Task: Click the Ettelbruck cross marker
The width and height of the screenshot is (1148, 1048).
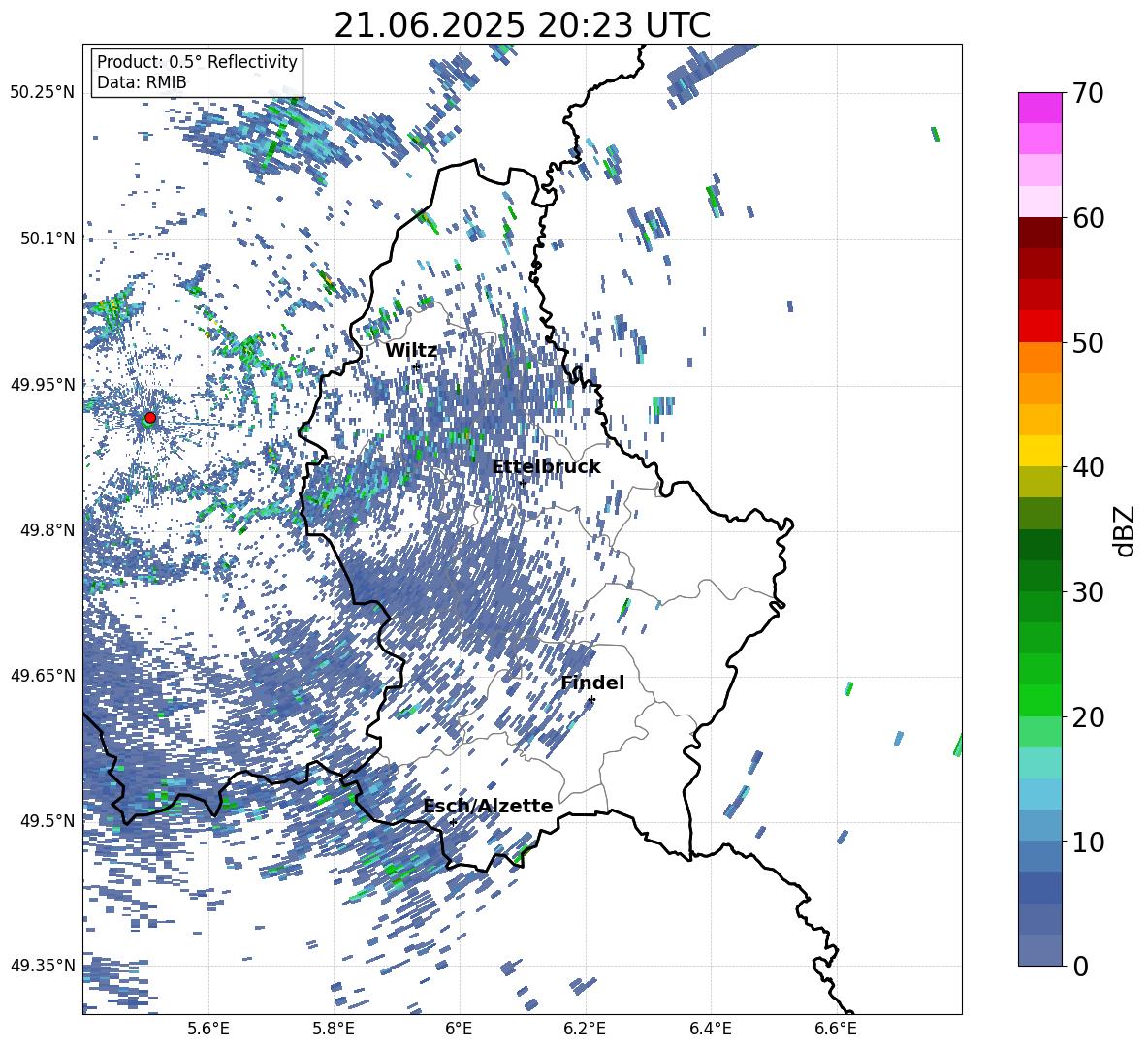Action: (523, 483)
